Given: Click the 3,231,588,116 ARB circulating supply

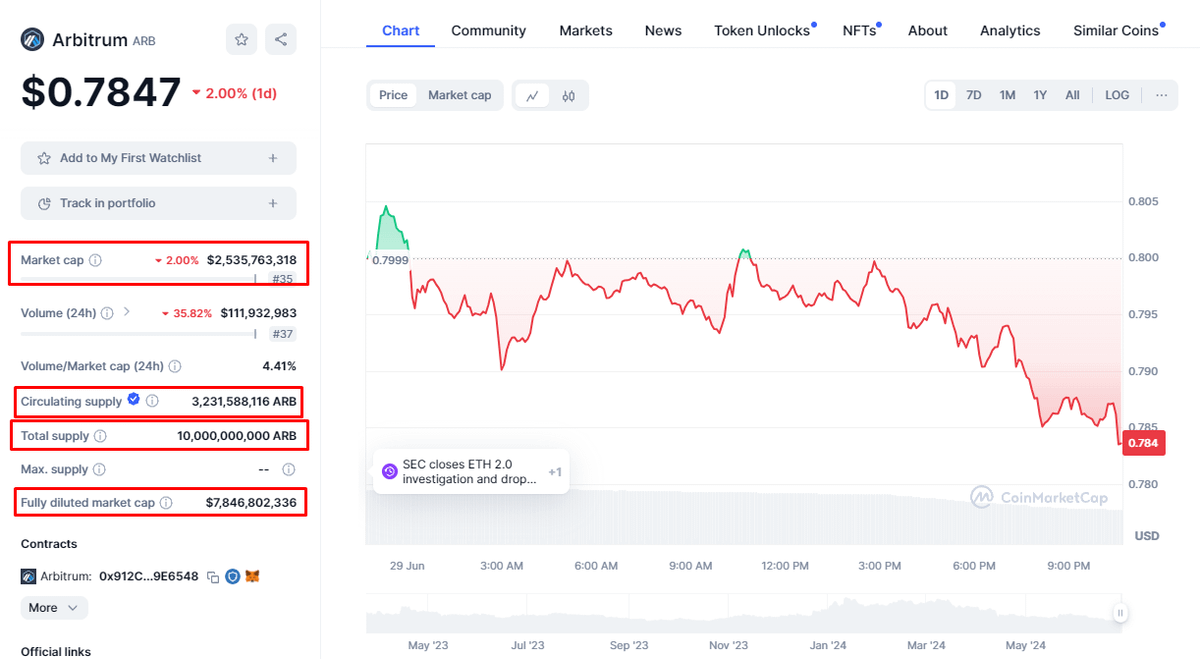Looking at the screenshot, I should (244, 401).
